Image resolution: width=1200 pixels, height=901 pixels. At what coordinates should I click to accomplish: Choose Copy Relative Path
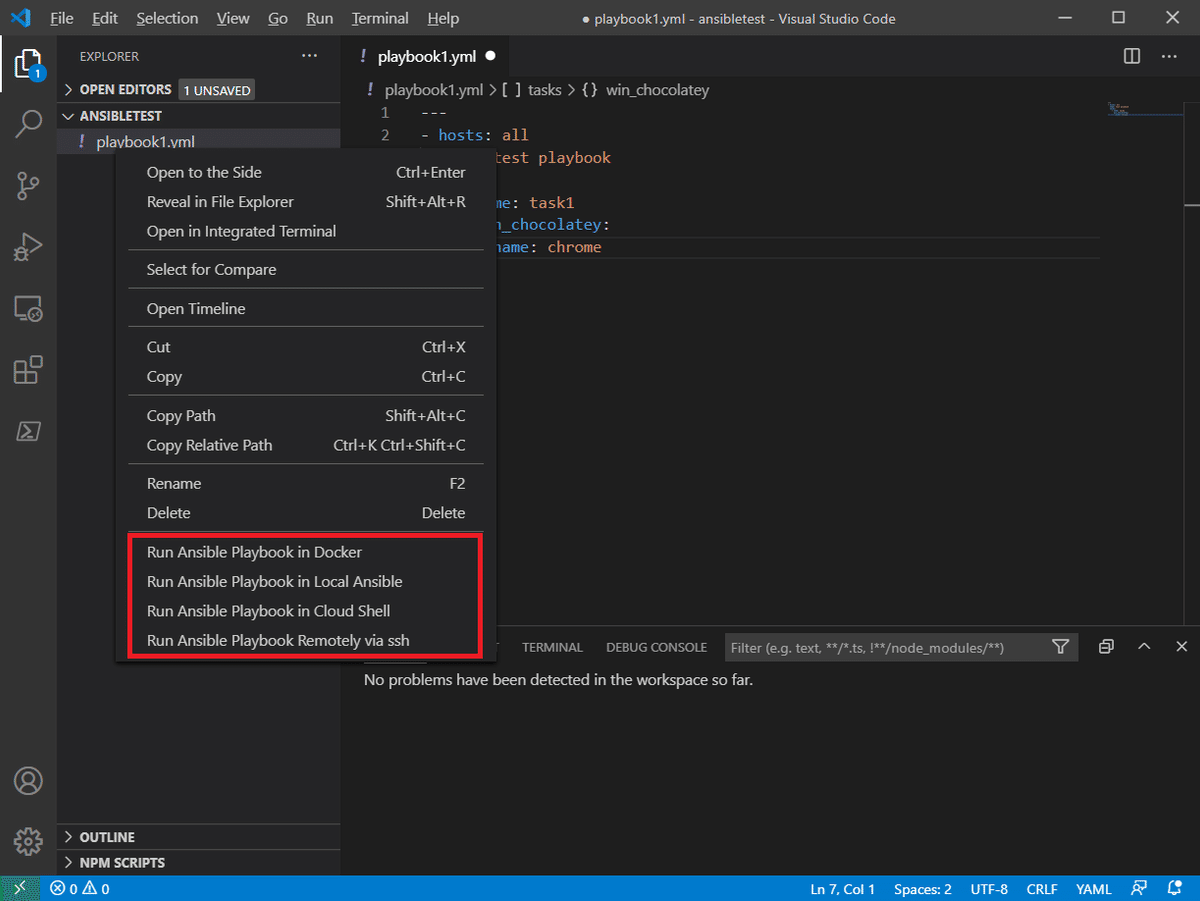306,445
